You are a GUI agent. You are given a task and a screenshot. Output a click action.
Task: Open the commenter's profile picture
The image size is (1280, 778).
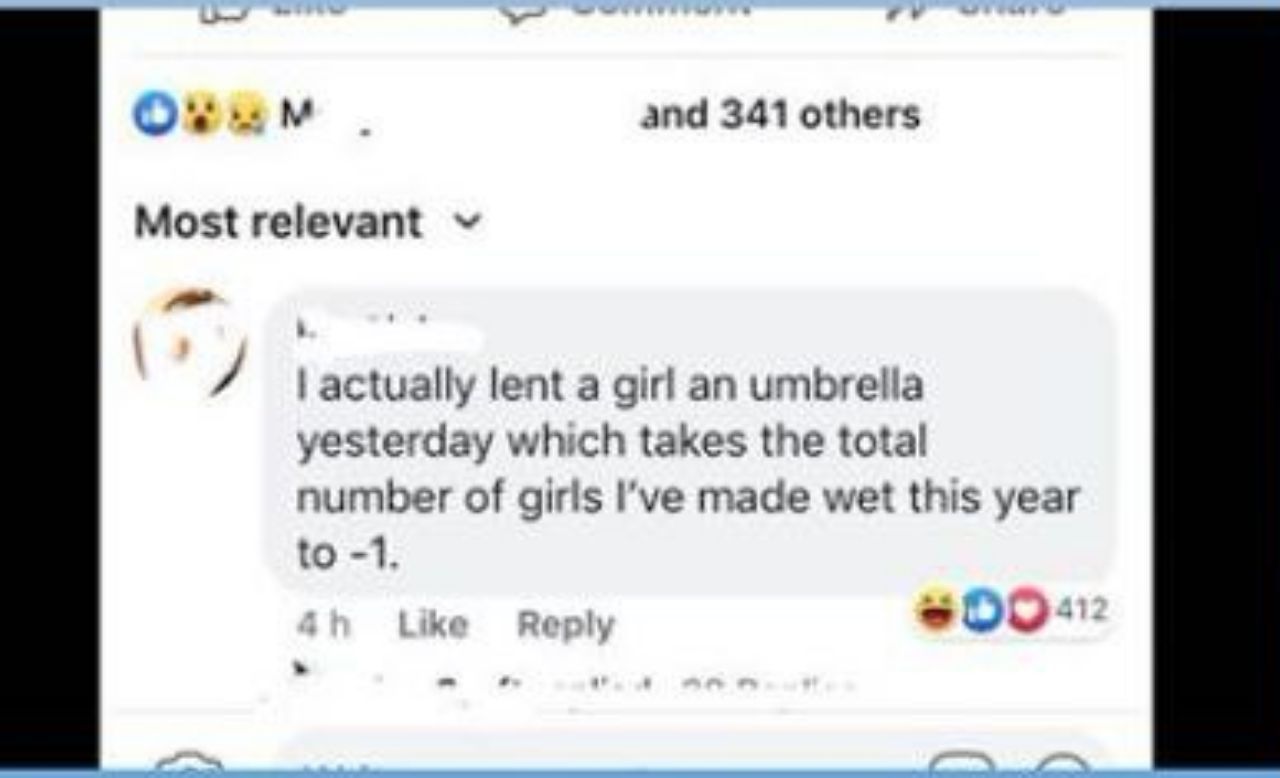click(x=191, y=342)
